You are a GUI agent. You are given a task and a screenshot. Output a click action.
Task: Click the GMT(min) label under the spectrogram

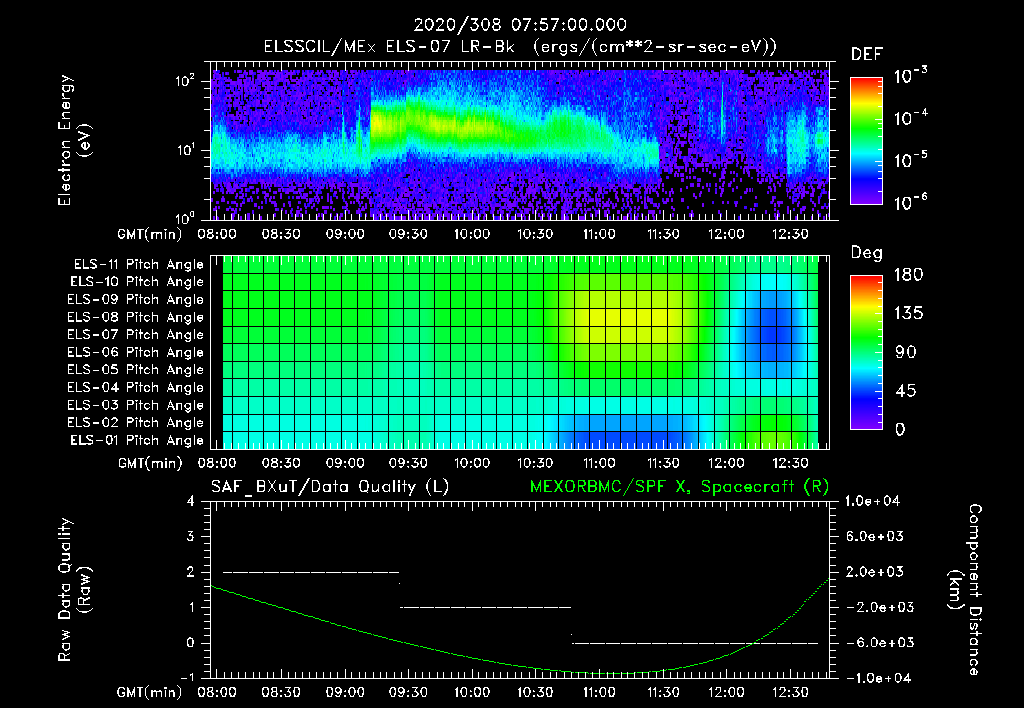tap(150, 234)
